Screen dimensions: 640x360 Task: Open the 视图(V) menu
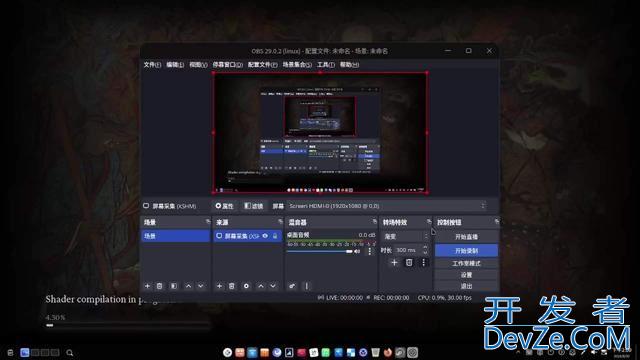coord(198,64)
